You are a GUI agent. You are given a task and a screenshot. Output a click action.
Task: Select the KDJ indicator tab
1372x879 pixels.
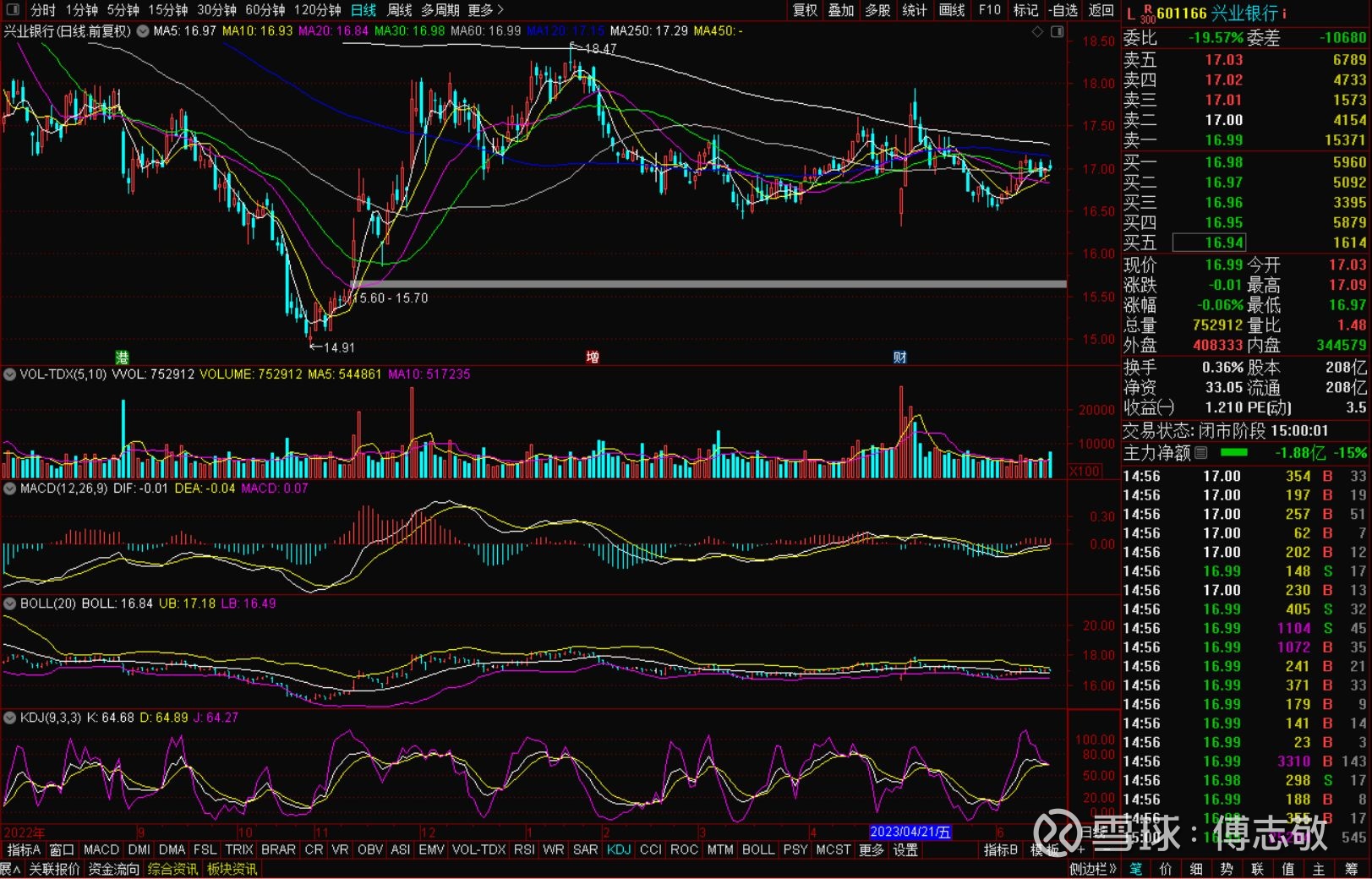(x=619, y=849)
